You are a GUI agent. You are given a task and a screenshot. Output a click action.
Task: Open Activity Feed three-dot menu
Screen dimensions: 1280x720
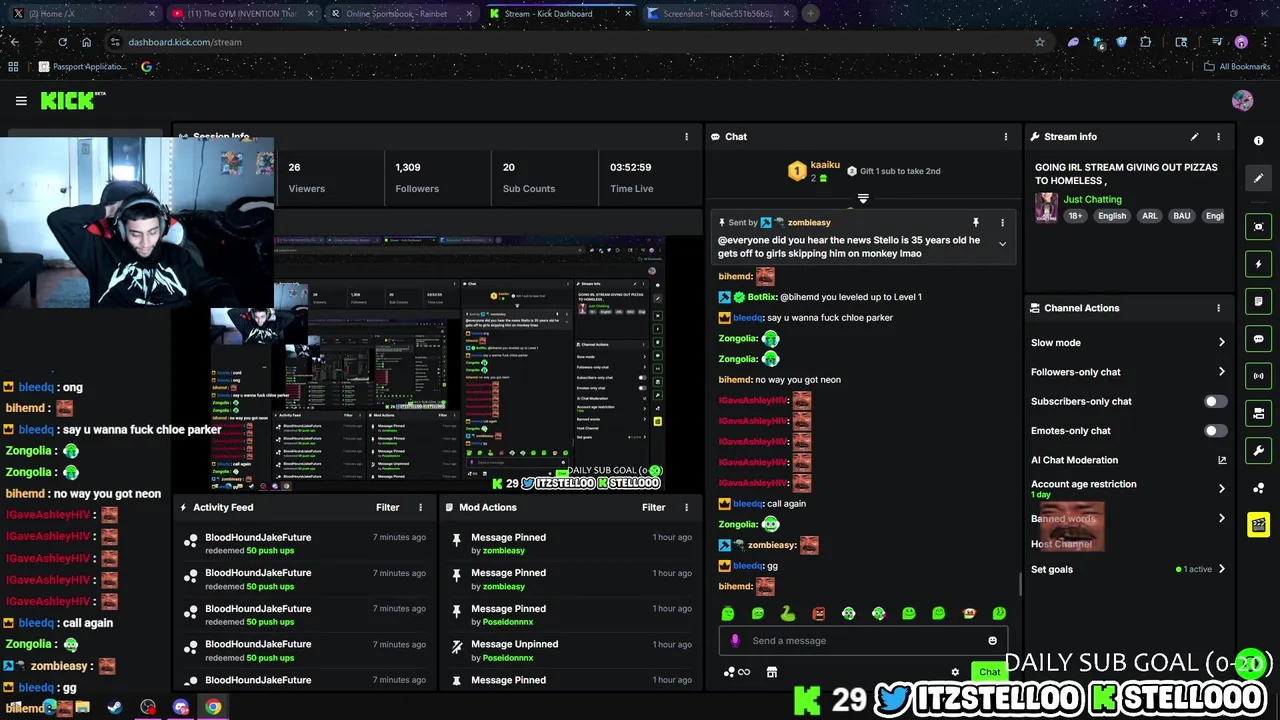tap(420, 507)
